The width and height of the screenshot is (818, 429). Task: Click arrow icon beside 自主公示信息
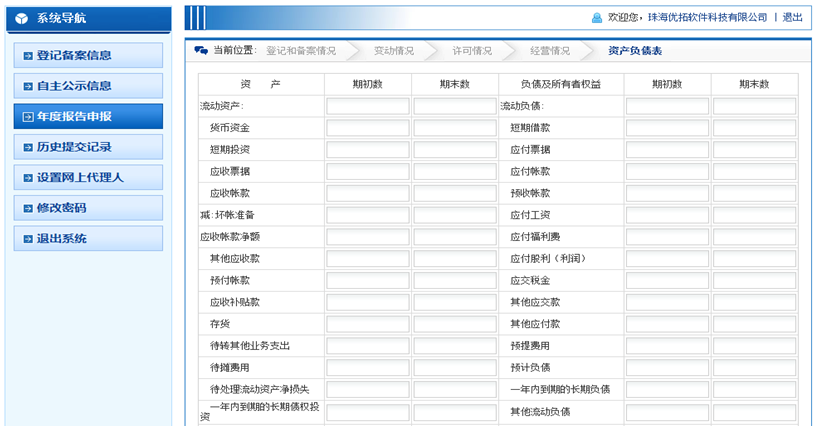click(x=28, y=87)
